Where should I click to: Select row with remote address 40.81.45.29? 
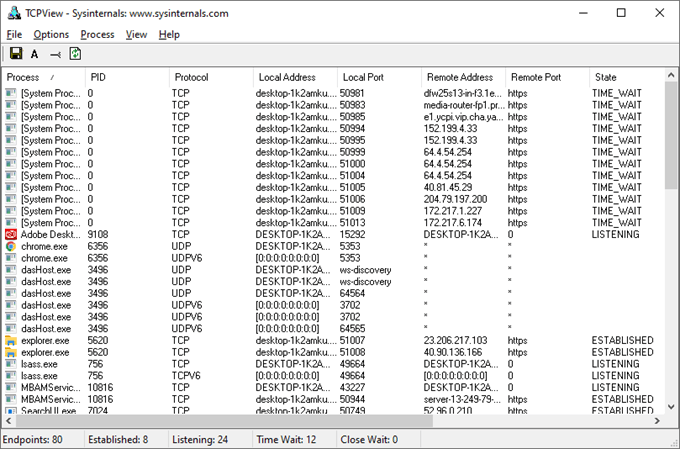point(333,187)
